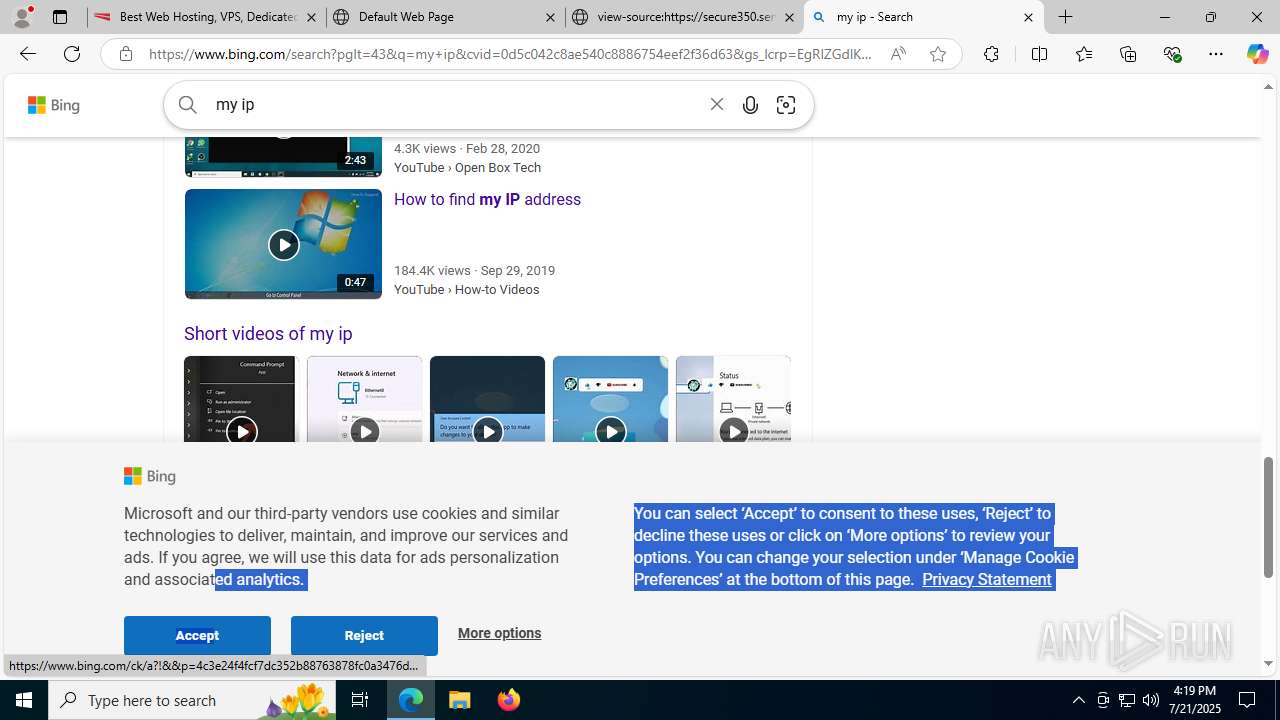1280x720 pixels.
Task: Open Split screen view
Action: pos(1039,54)
